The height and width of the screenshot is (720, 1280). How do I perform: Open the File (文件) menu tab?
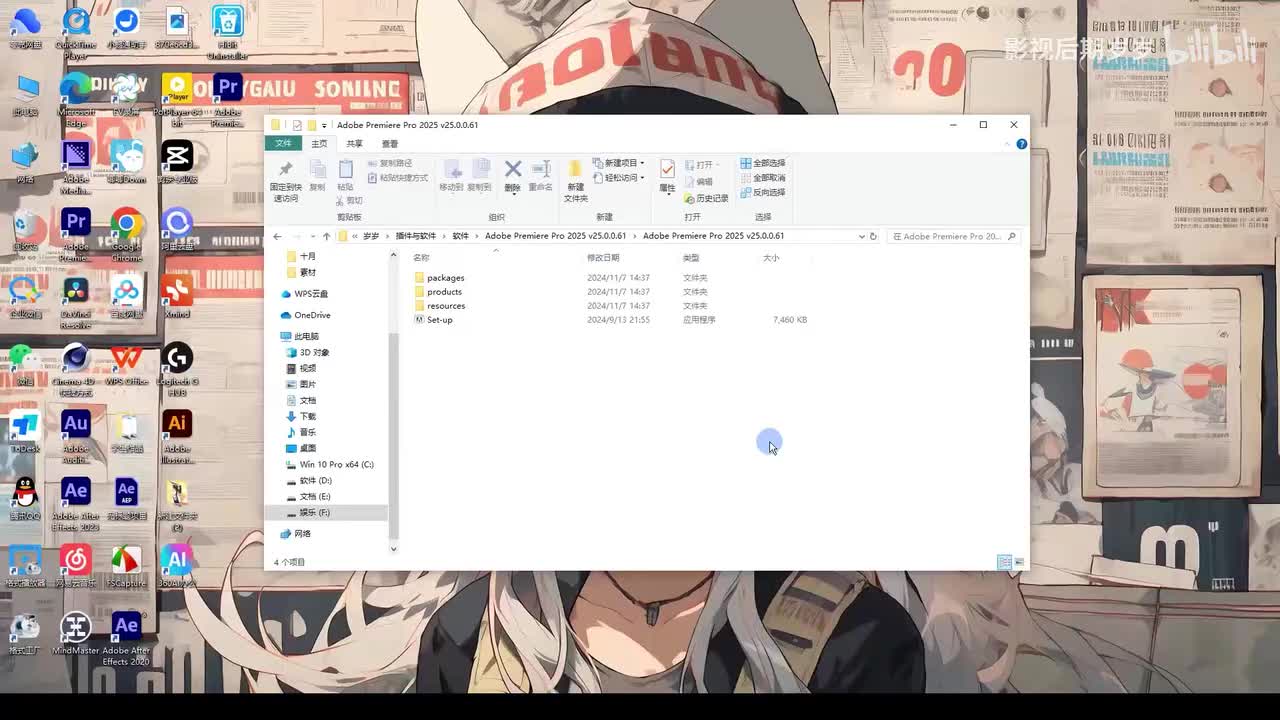tap(284, 144)
